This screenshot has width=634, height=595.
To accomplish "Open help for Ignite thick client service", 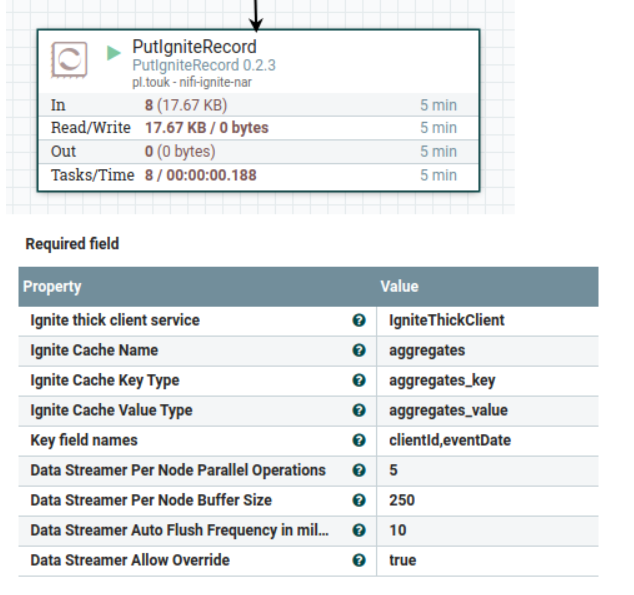I will click(x=359, y=320).
